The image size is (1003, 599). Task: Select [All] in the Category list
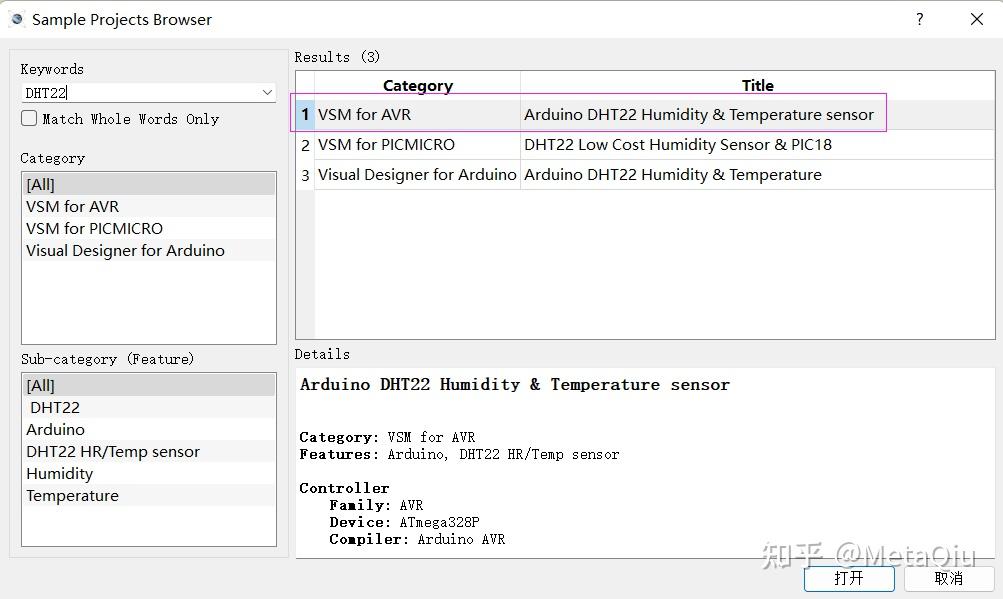click(148, 184)
